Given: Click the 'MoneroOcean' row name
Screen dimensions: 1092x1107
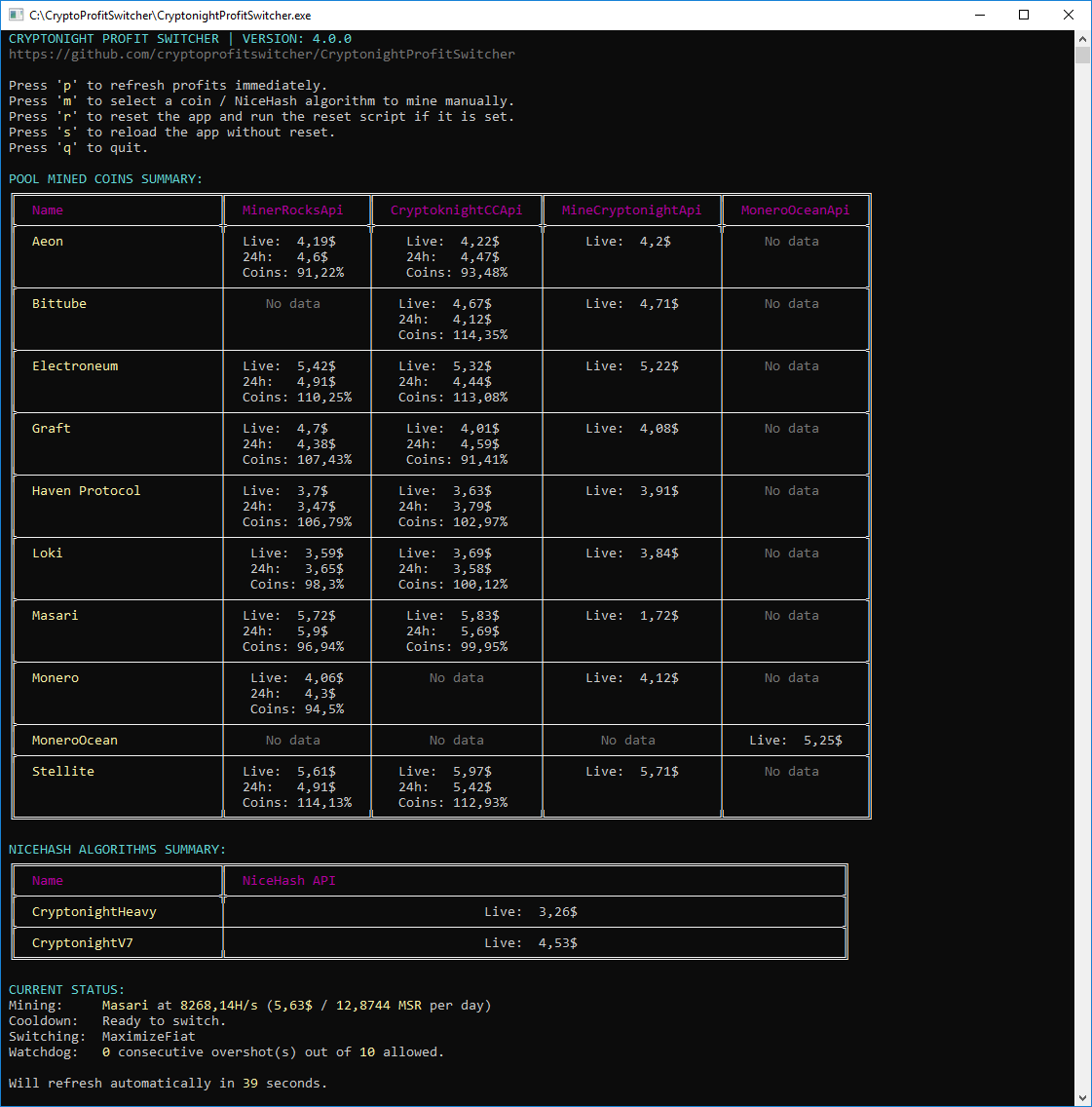Looking at the screenshot, I should [75, 740].
